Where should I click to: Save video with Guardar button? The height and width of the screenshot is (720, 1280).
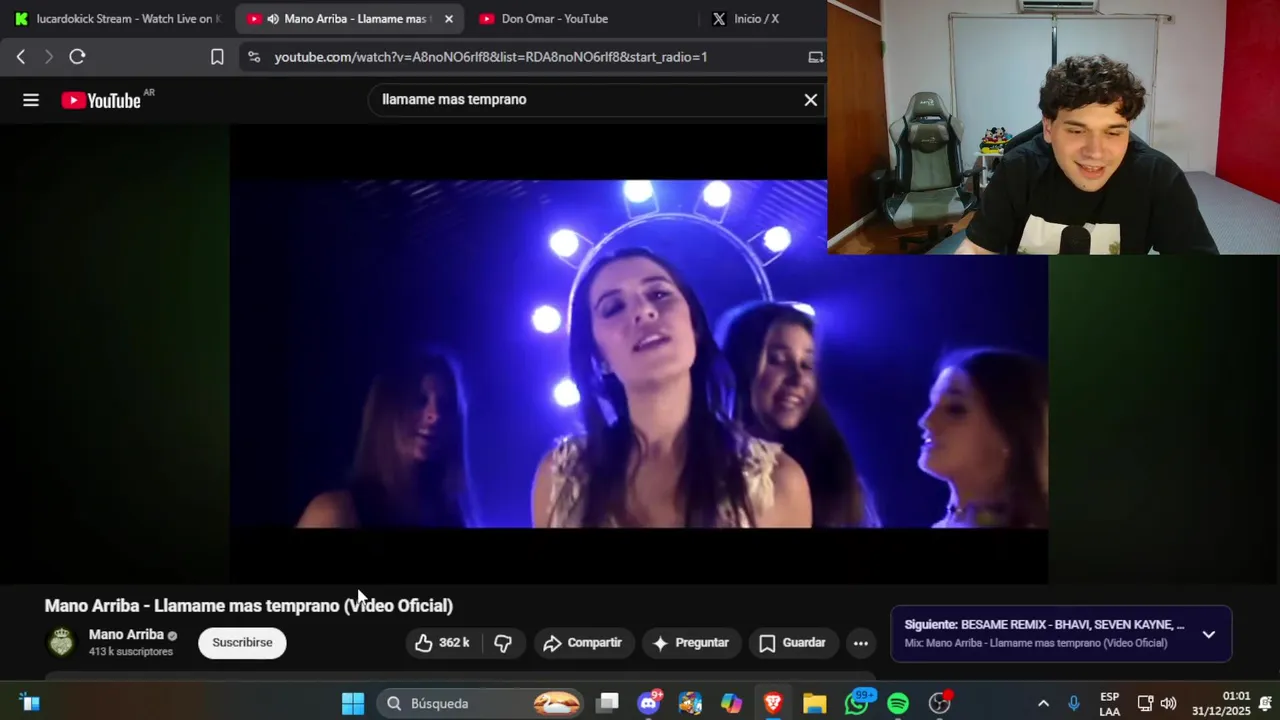coord(793,643)
